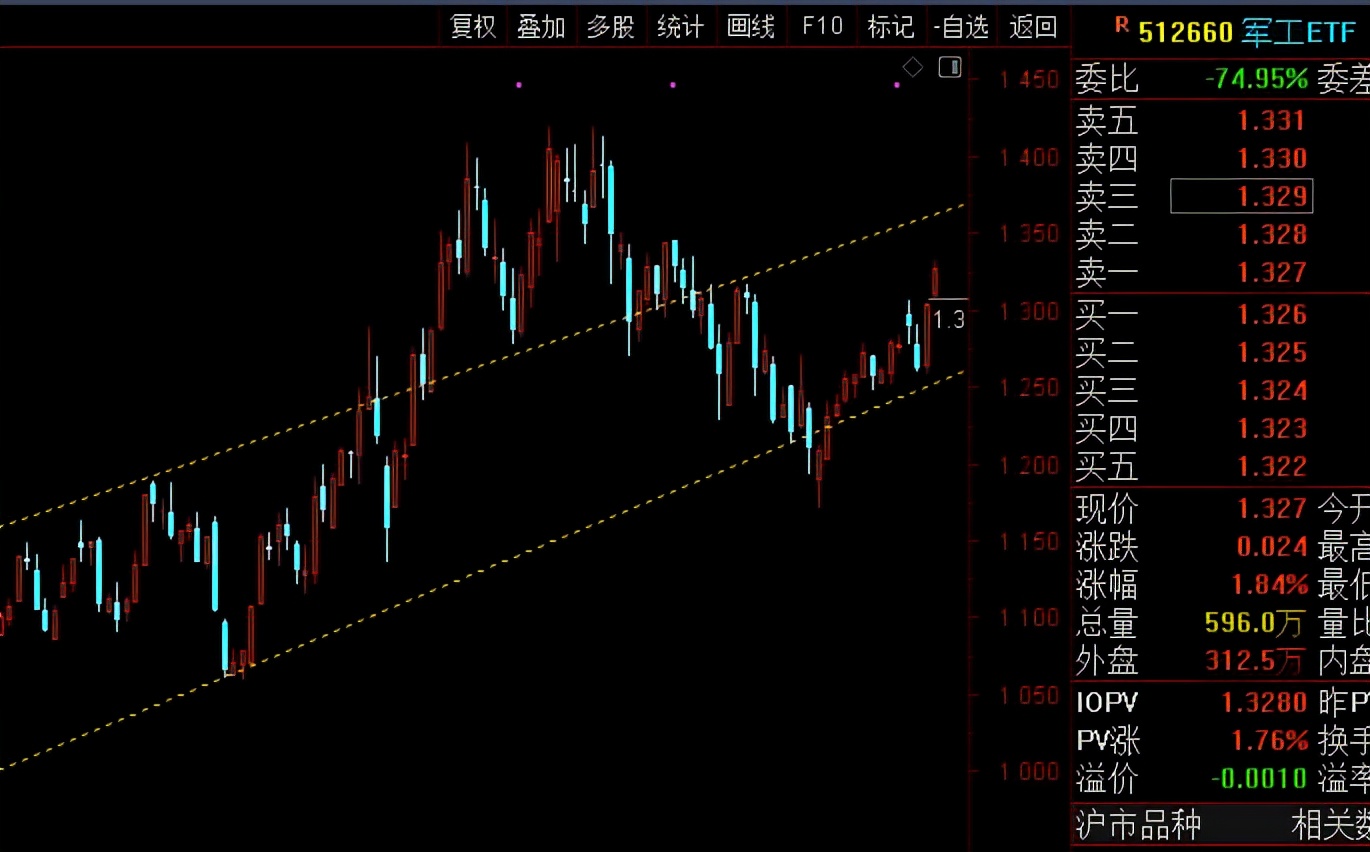Click the 买四 price 1.323
The width and height of the screenshot is (1370, 852).
pyautogui.click(x=1272, y=428)
